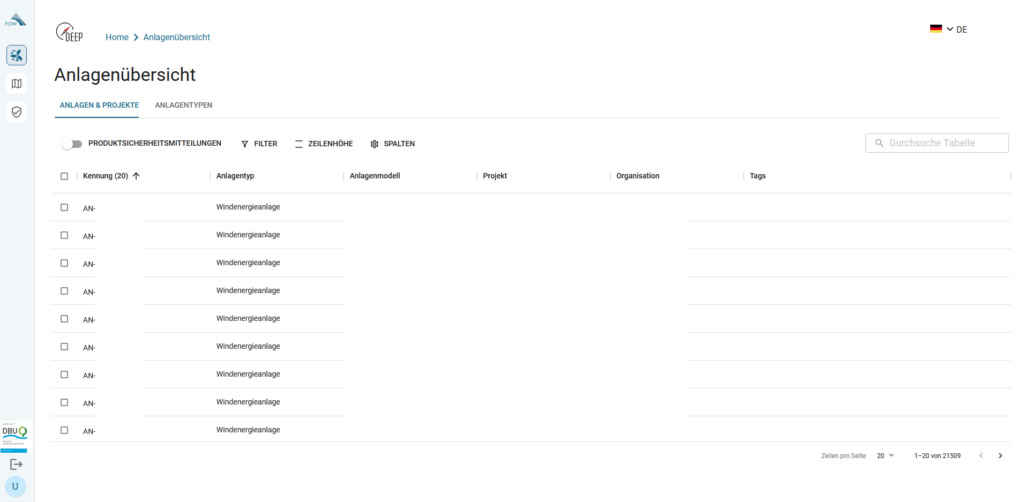Open the map view sidebar icon
Screen dimensions: 1024x502
[16, 84]
